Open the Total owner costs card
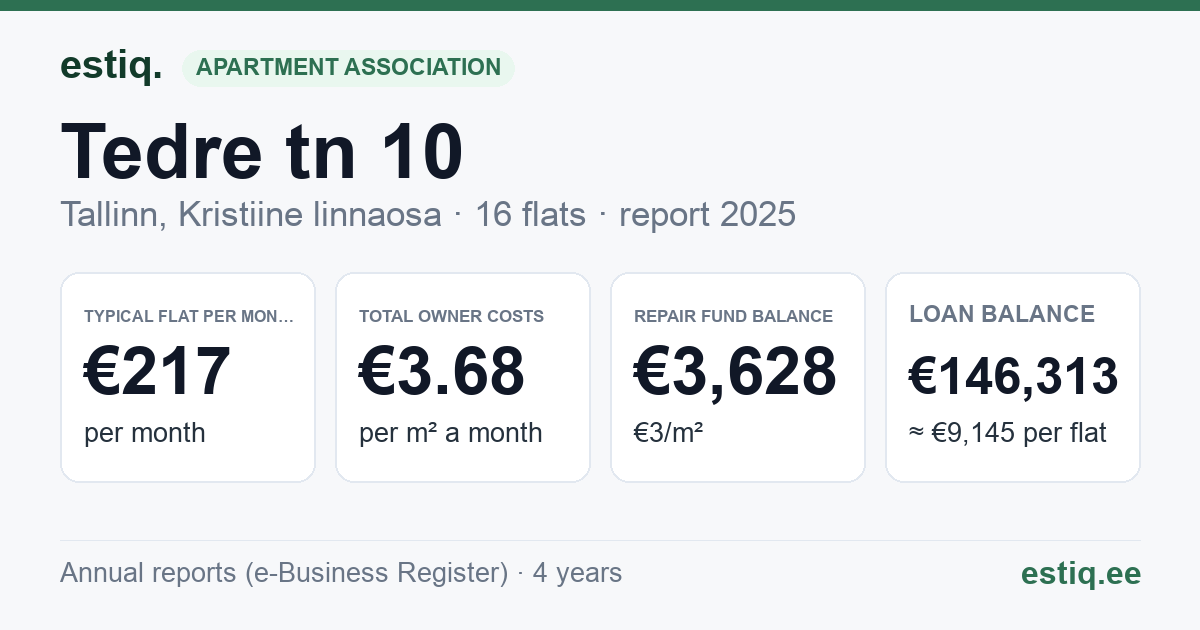The width and height of the screenshot is (1200, 630). pos(463,377)
